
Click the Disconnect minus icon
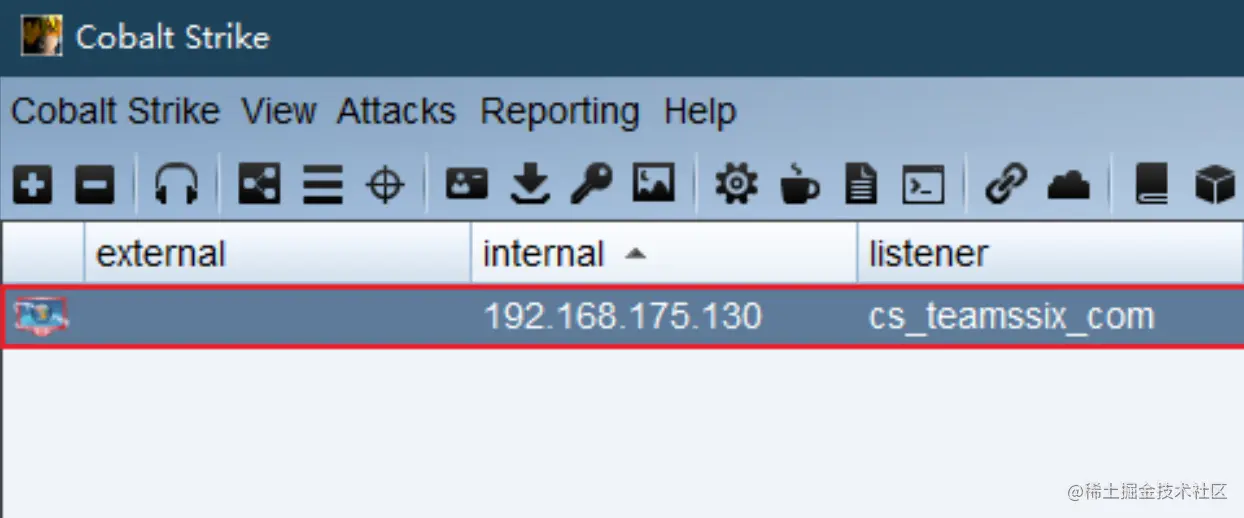[95, 185]
